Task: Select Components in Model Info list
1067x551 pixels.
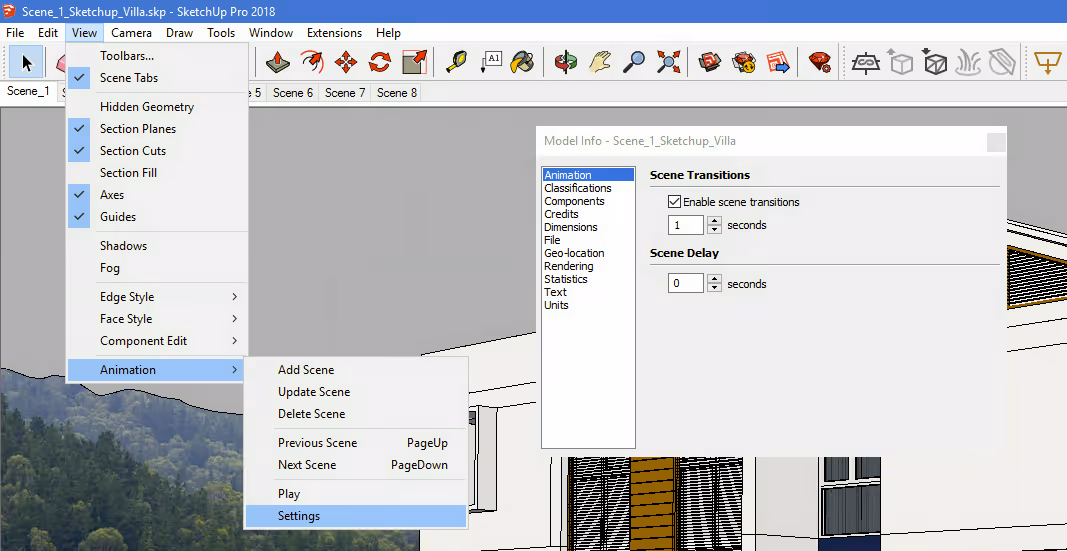Action: pyautogui.click(x=588, y=201)
